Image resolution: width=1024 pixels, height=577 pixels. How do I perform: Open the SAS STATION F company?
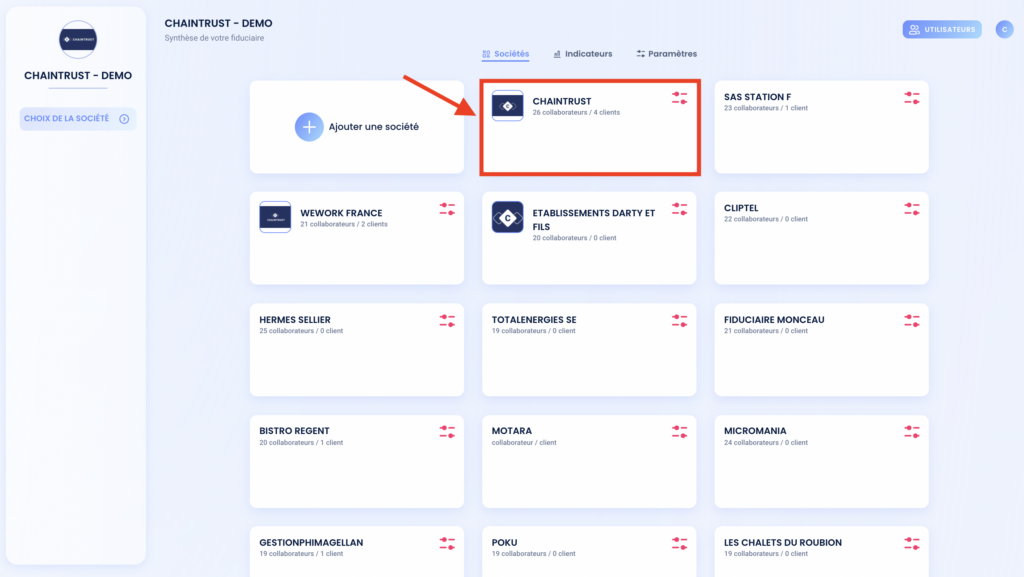[758, 97]
